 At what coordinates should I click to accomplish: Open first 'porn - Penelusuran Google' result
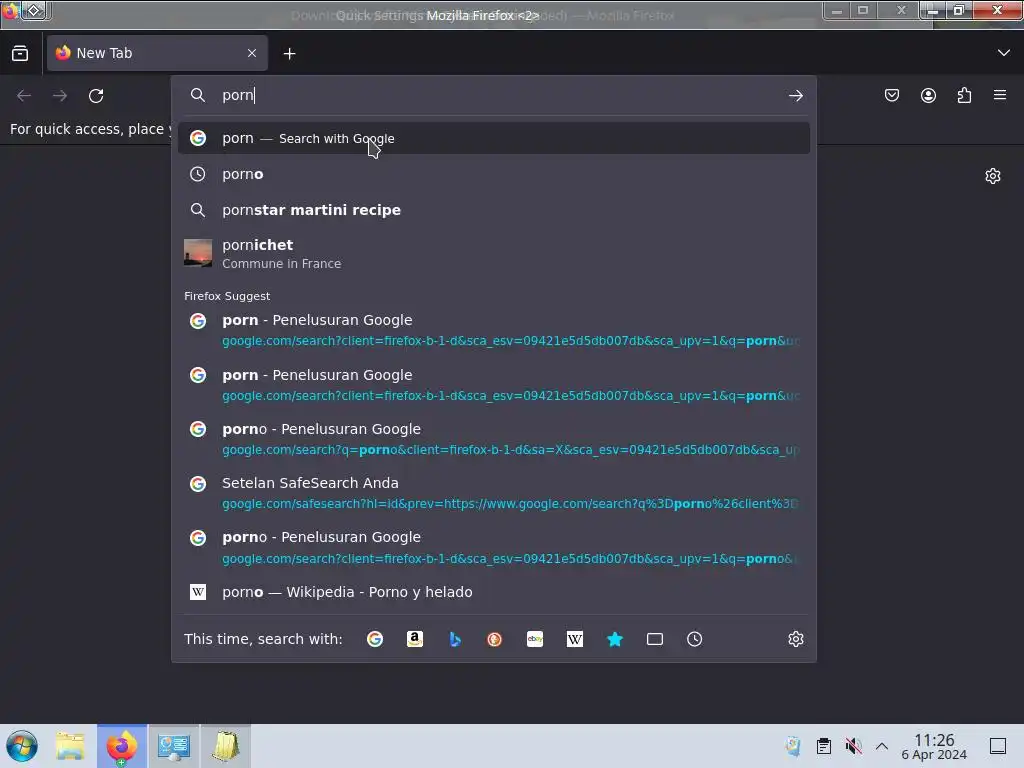[494, 330]
